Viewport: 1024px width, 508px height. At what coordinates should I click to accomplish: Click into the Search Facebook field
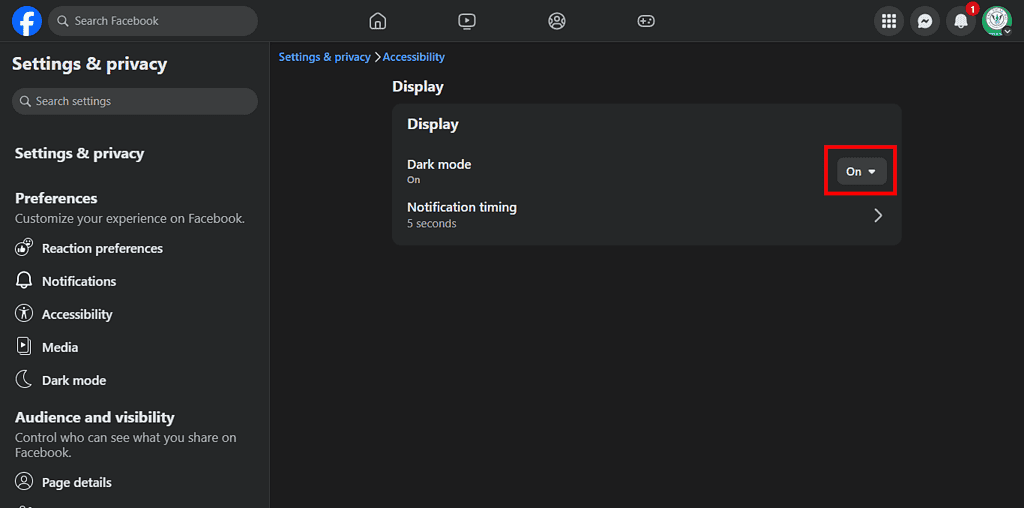click(153, 21)
